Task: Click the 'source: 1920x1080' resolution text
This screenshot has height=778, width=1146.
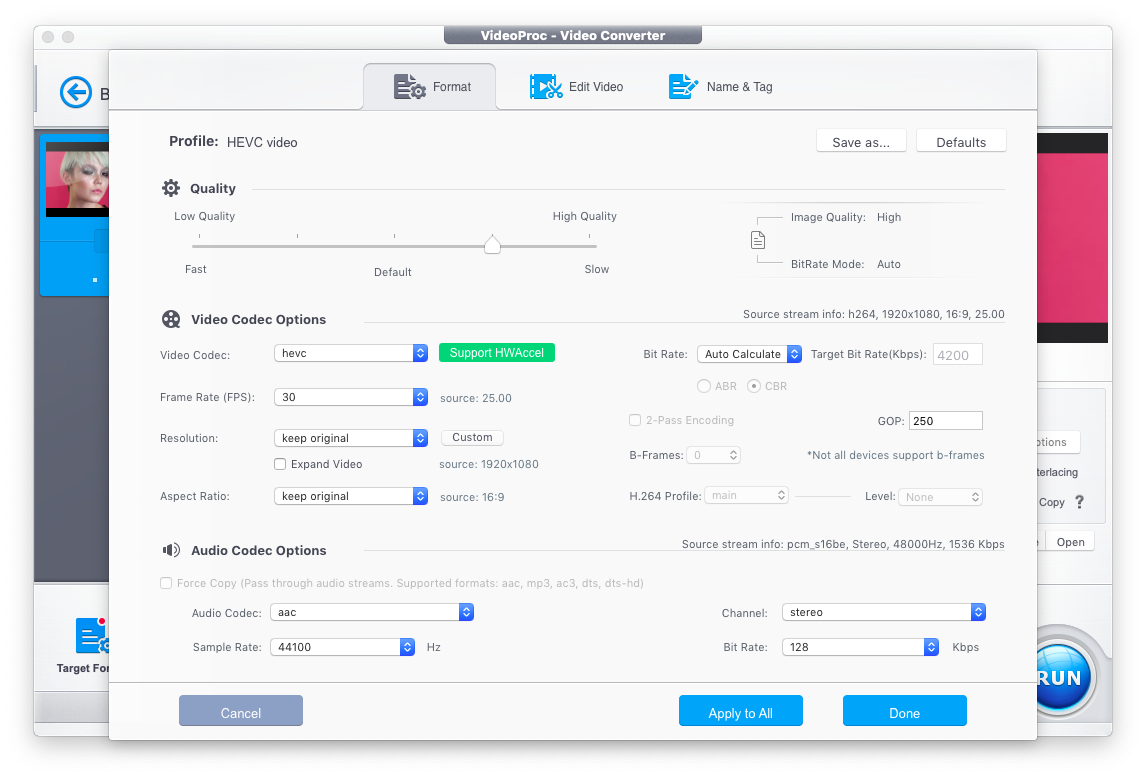Action: 489,464
